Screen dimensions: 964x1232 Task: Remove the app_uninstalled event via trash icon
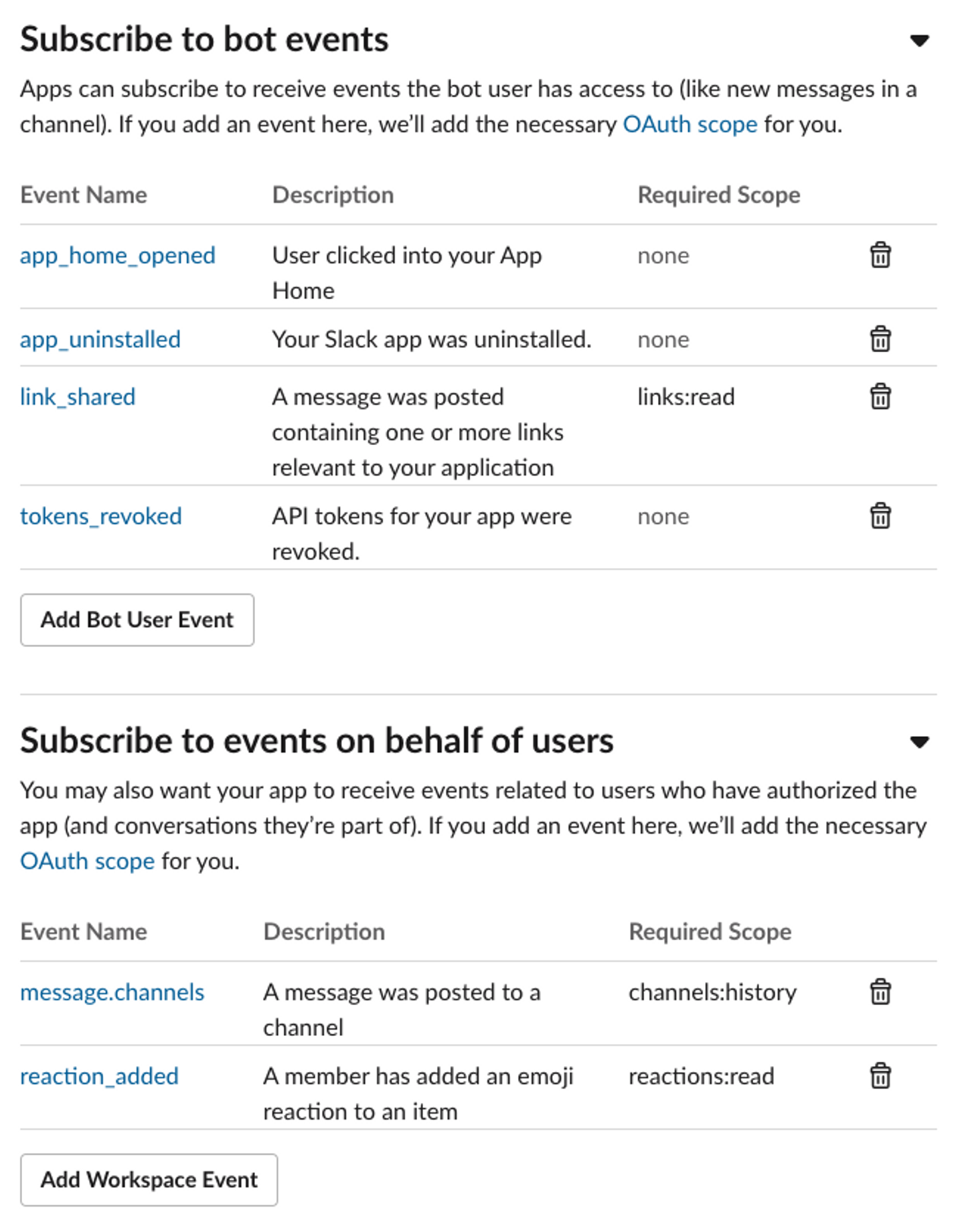pyautogui.click(x=880, y=339)
